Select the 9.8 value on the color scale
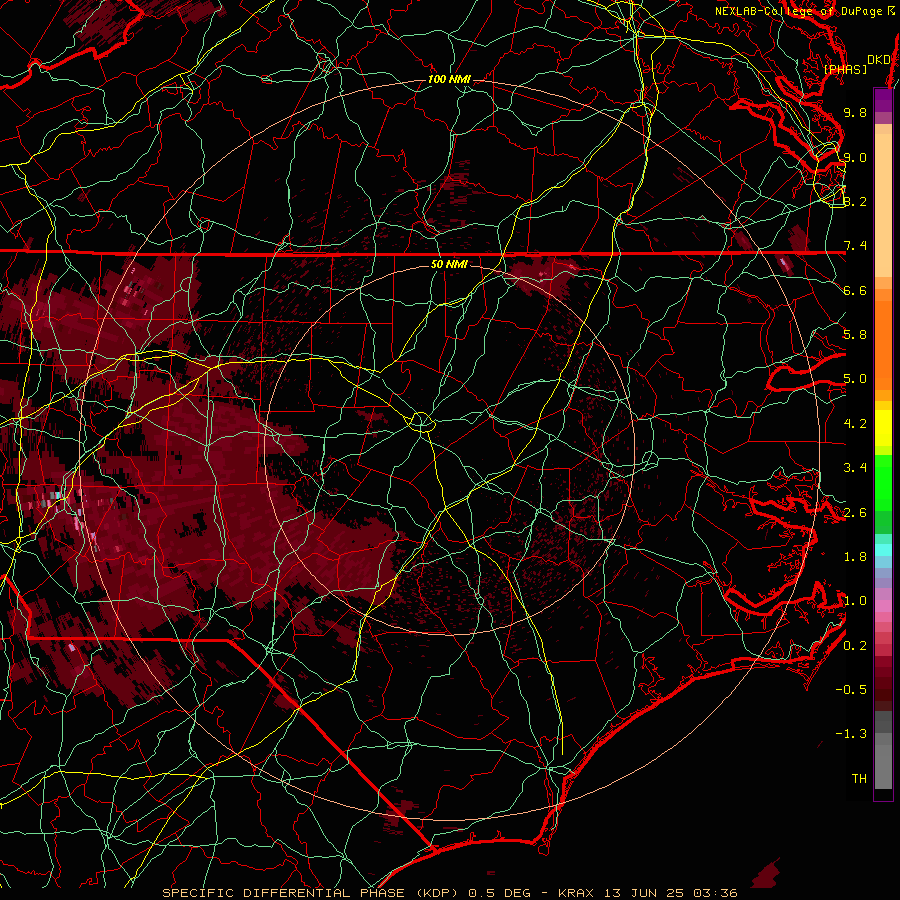900x900 pixels. pos(855,112)
